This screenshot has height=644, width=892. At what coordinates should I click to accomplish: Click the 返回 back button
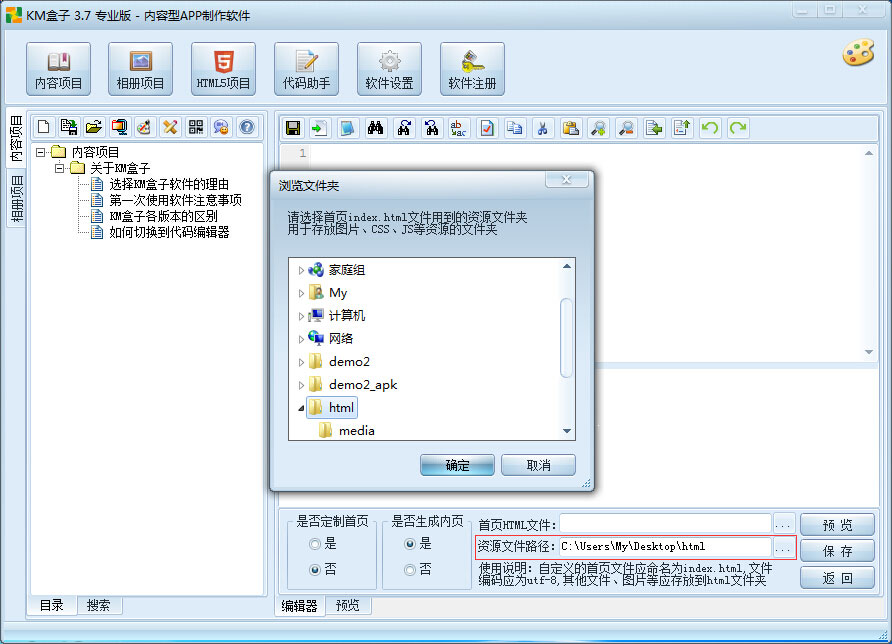click(x=837, y=578)
